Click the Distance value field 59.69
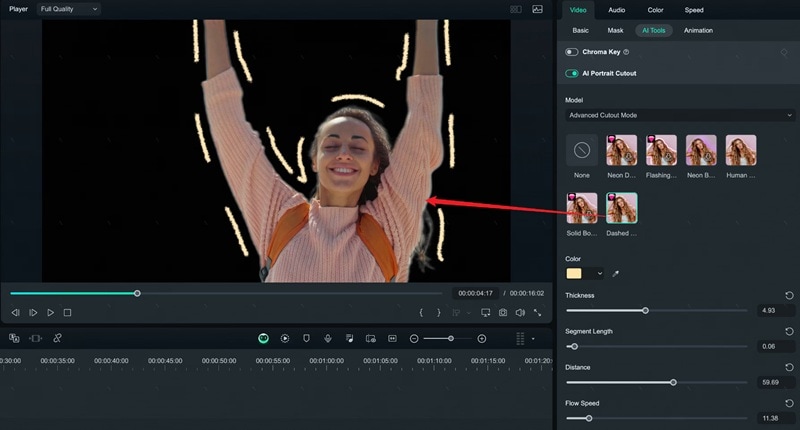 pyautogui.click(x=775, y=382)
